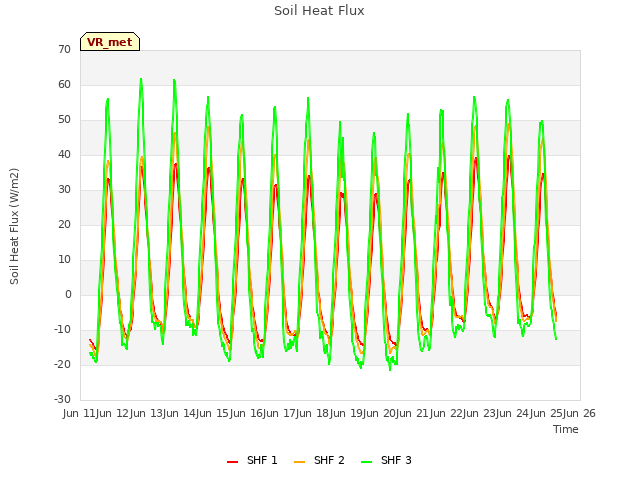Click the SHF 2 legend entry
Screen dimensions: 640x480
[x=319, y=460]
